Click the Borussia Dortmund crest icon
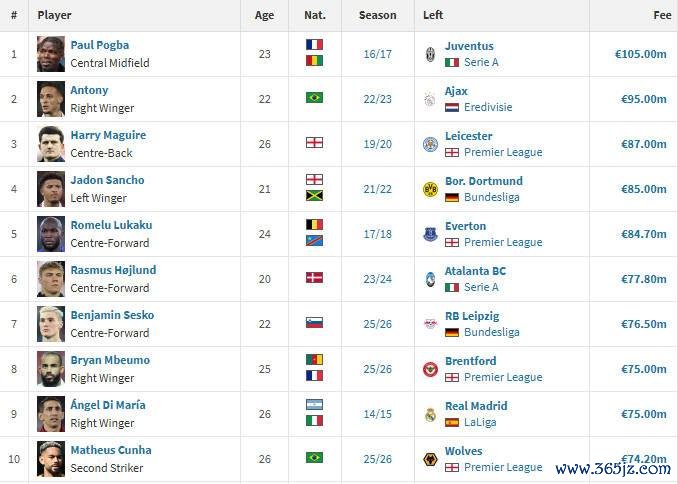 [x=430, y=189]
